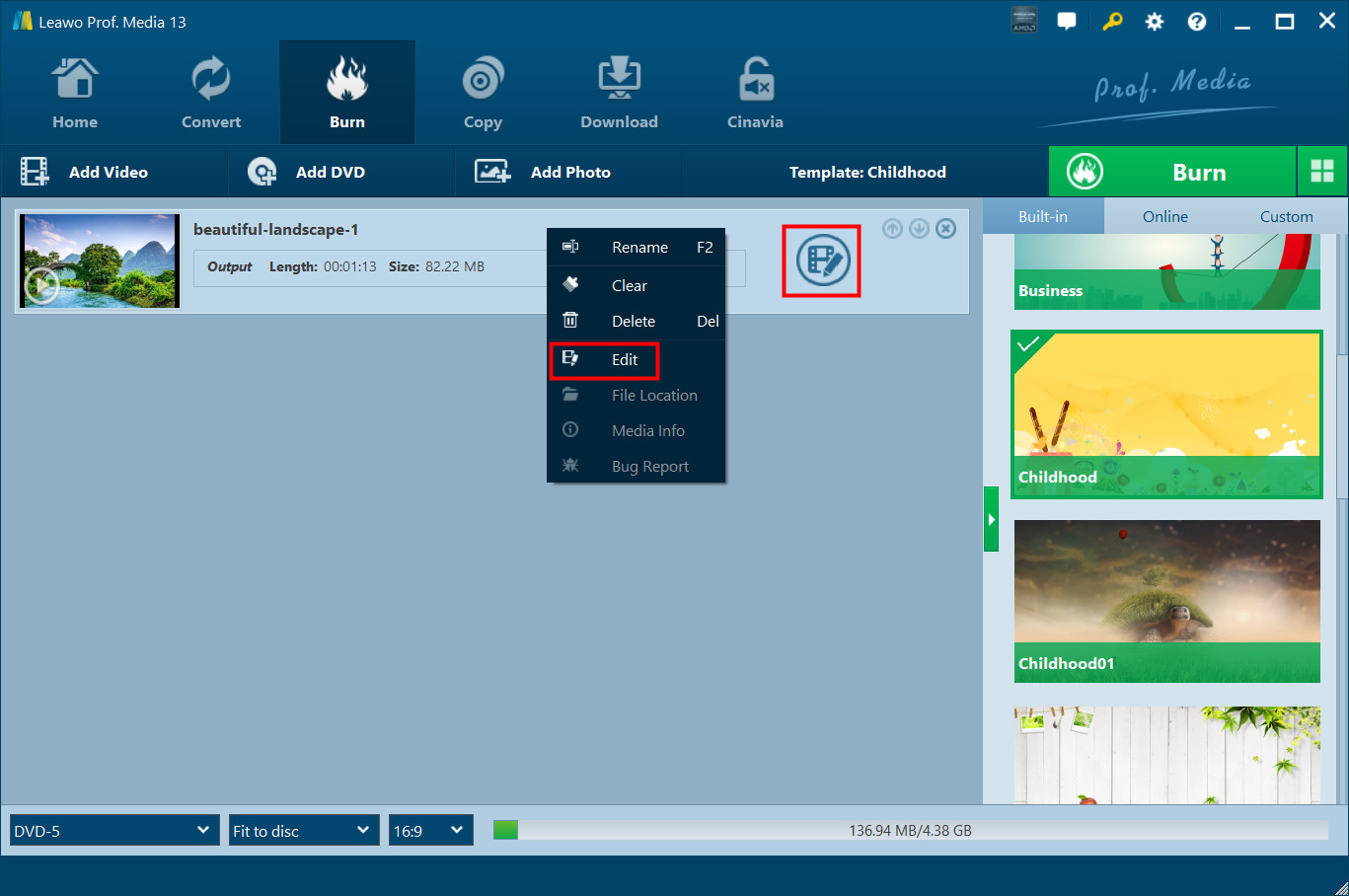Viewport: 1349px width, 896px height.
Task: Play the beautiful-landscape-1 thumbnail preview
Action: 41,286
